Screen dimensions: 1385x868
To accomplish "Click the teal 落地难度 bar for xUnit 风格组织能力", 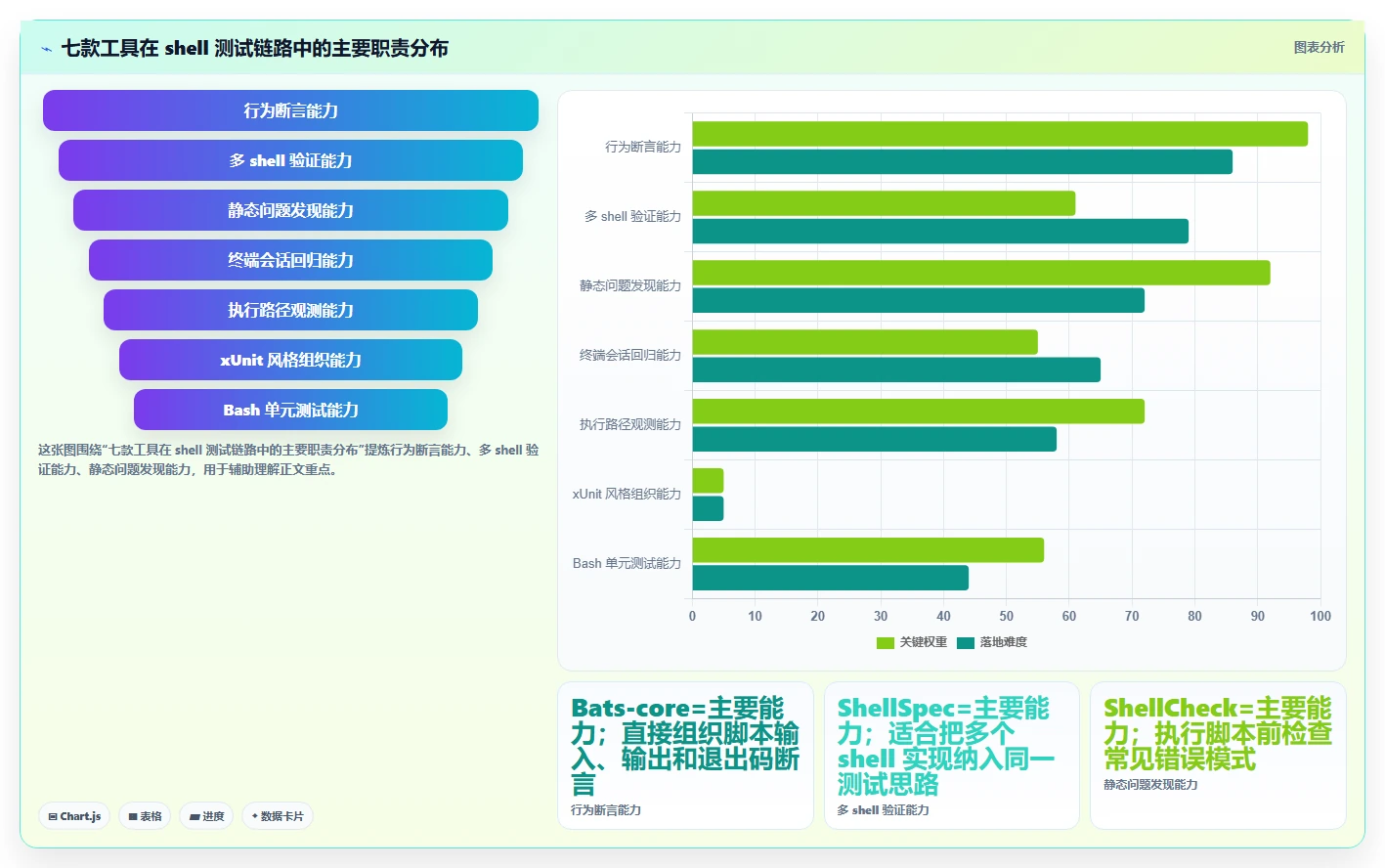I will pos(708,509).
